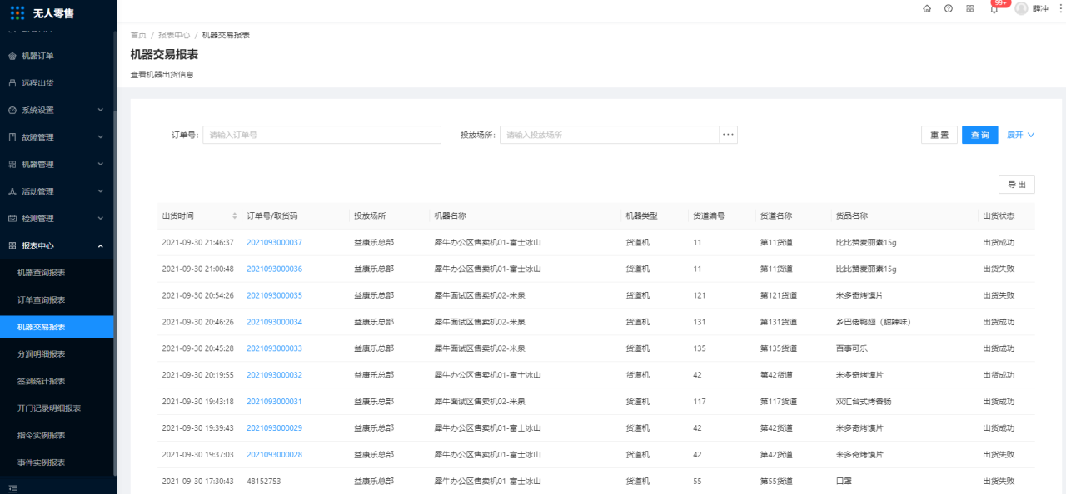Click the 订单号/取货码 column header

pos(272,216)
